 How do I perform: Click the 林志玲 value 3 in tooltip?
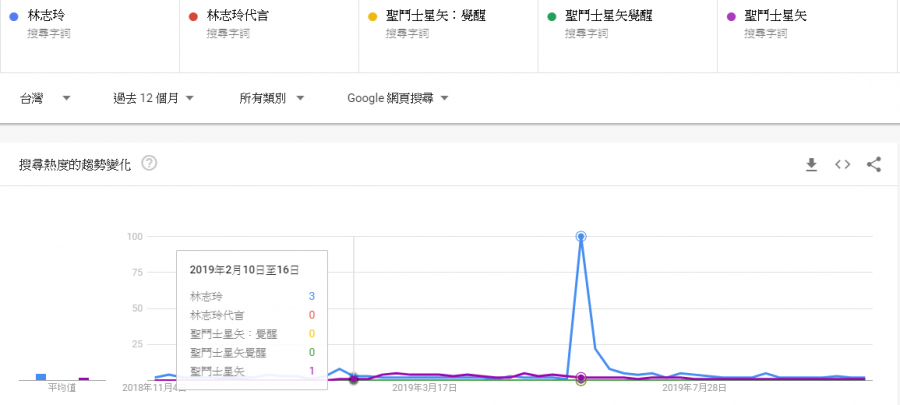[312, 297]
